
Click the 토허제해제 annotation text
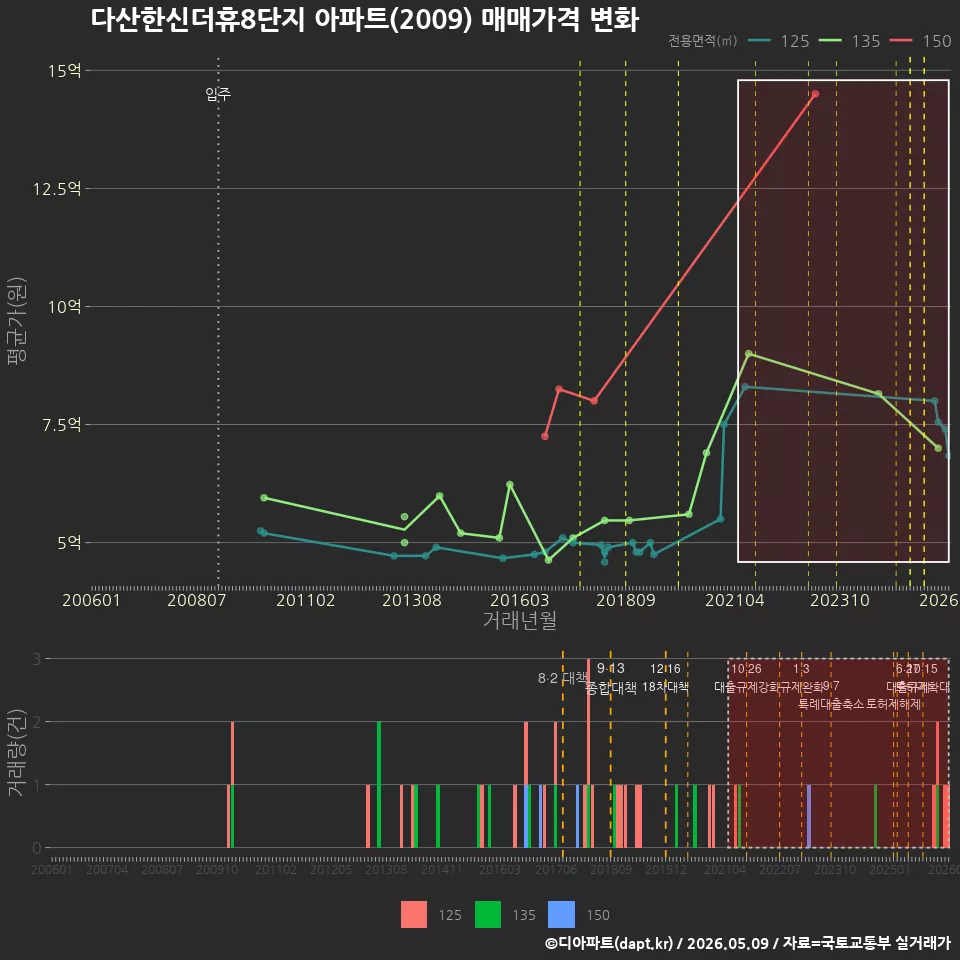click(x=894, y=704)
